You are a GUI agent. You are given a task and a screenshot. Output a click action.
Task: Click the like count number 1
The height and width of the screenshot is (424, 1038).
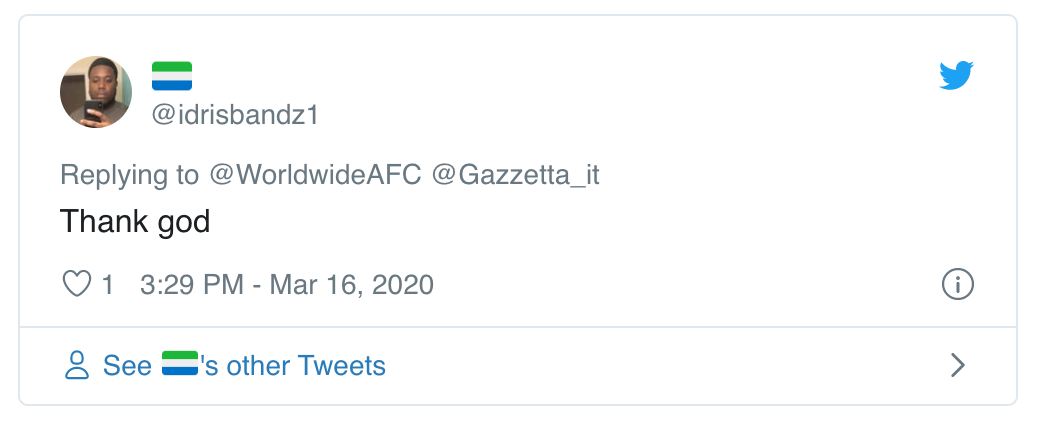[108, 285]
